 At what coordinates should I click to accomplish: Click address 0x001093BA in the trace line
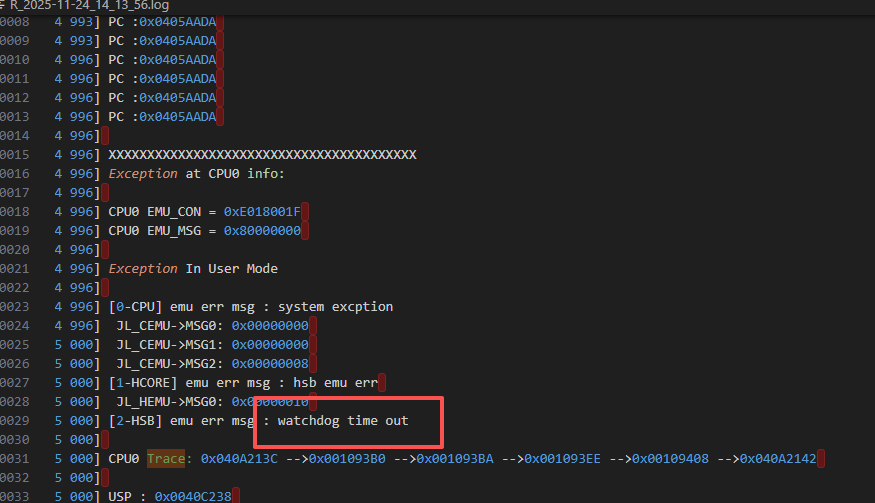455,458
